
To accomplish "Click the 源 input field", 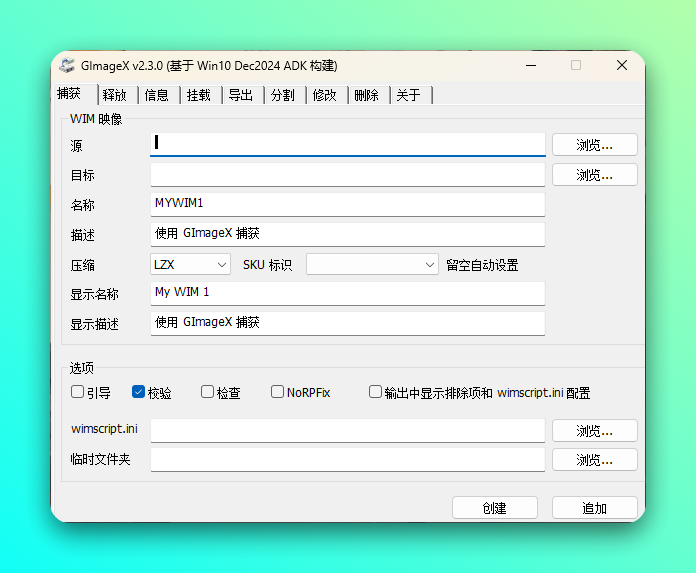I will pos(348,145).
